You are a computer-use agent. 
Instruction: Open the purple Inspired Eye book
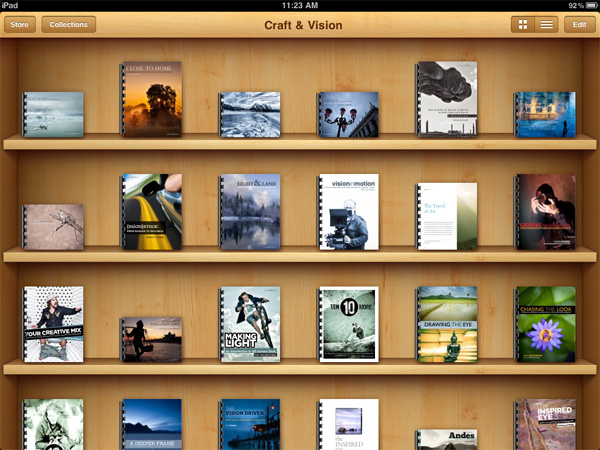545,424
